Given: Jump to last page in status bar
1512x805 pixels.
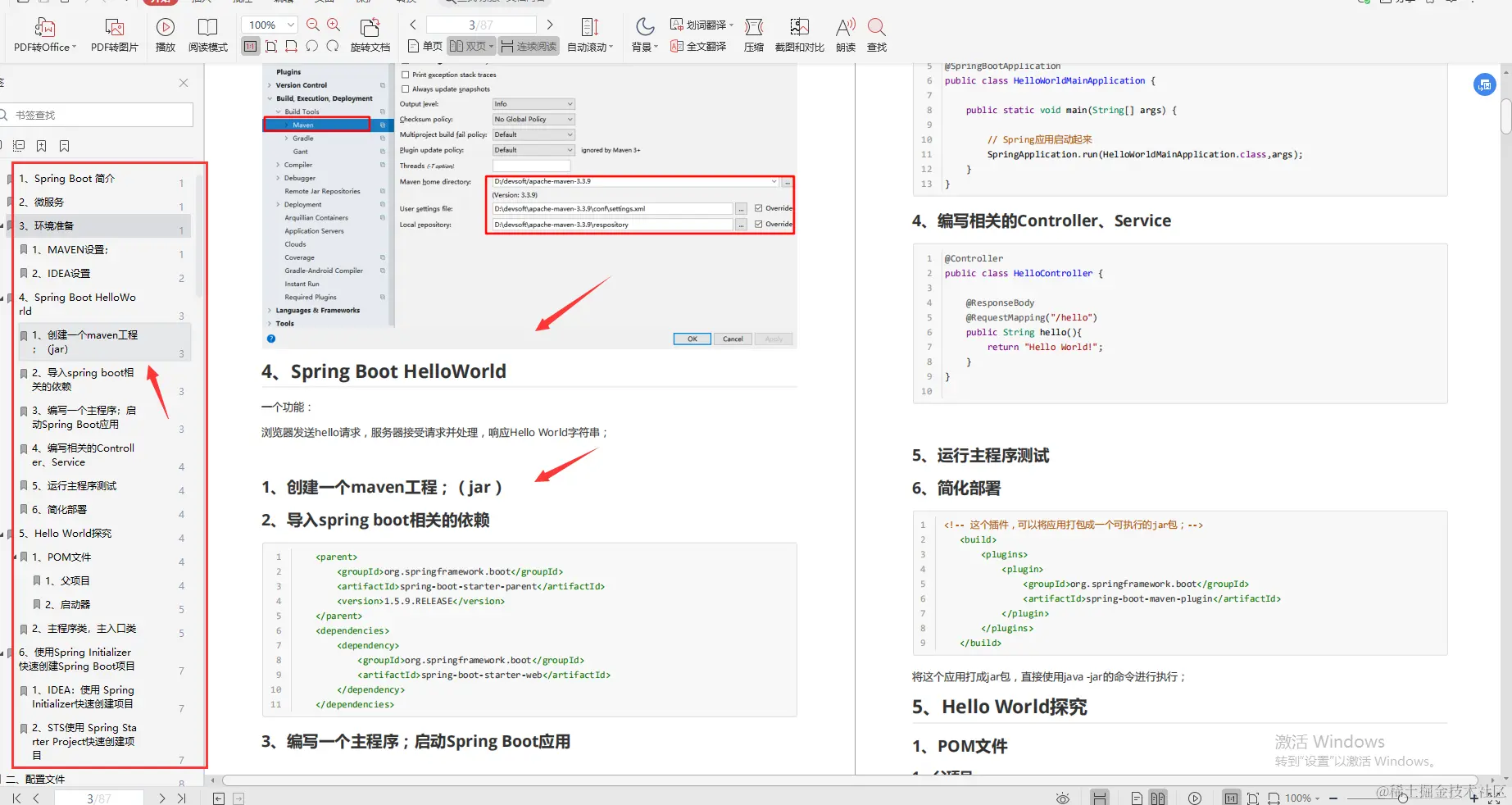Looking at the screenshot, I should (x=181, y=798).
